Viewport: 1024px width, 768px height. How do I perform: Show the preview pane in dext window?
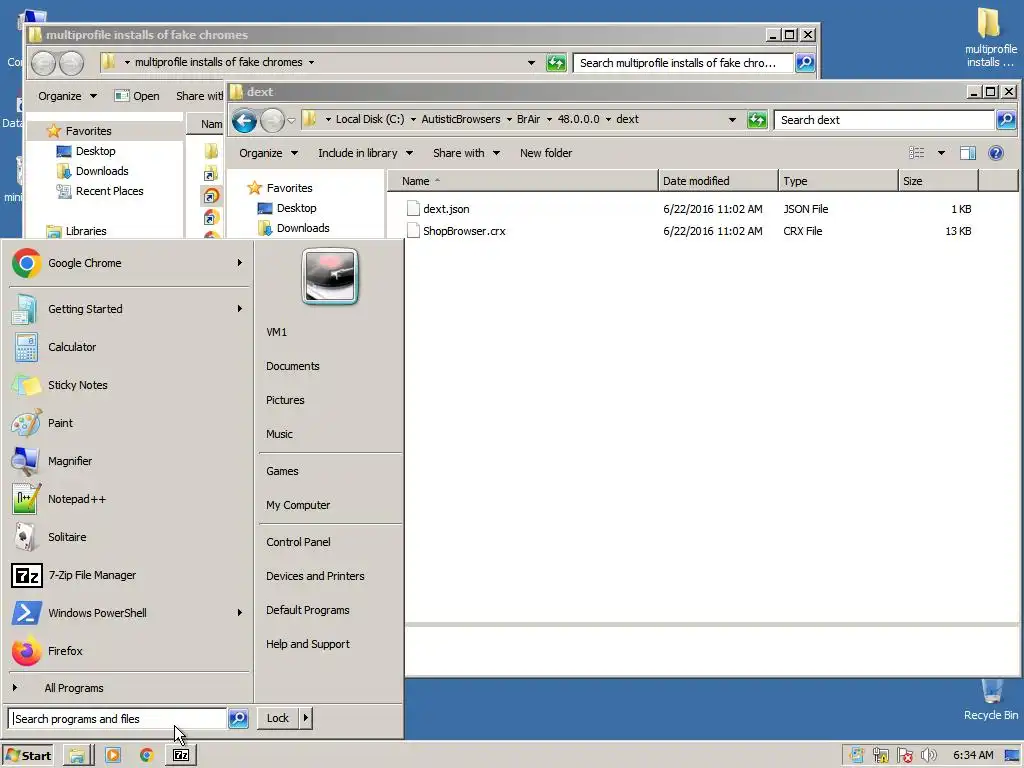[968, 153]
